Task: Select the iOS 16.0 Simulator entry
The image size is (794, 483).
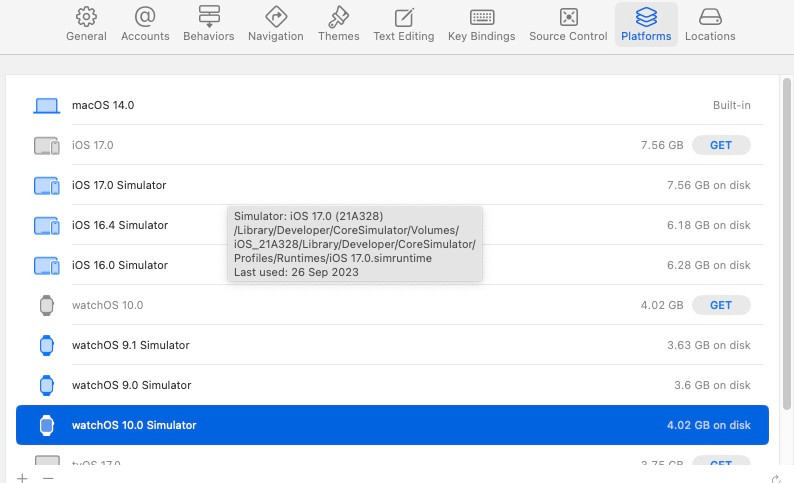Action: pyautogui.click(x=119, y=265)
